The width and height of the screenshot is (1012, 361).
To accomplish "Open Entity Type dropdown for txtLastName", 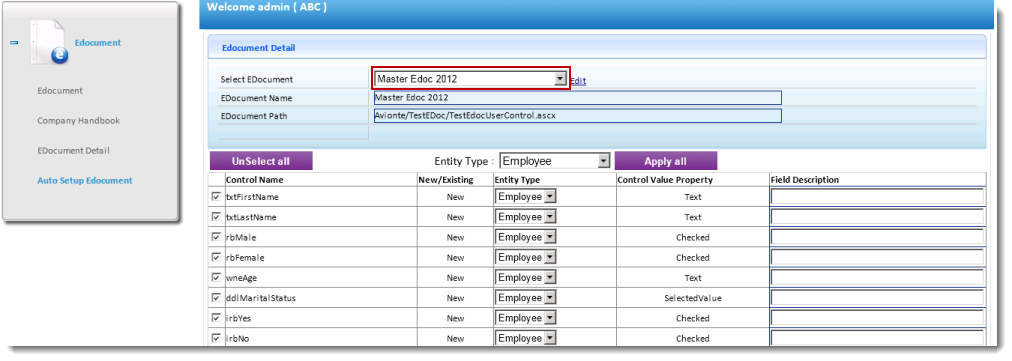I will tap(525, 217).
